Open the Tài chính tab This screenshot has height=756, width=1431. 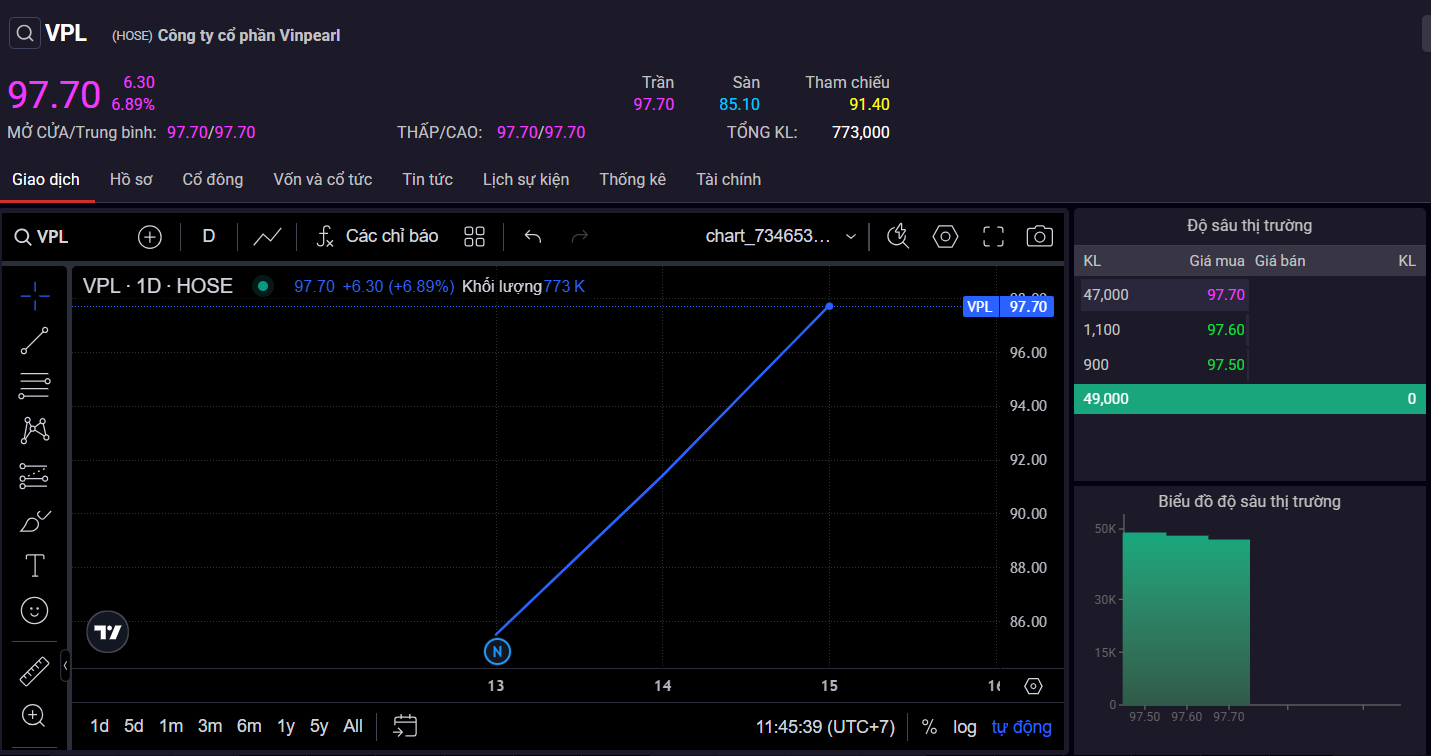point(728,180)
